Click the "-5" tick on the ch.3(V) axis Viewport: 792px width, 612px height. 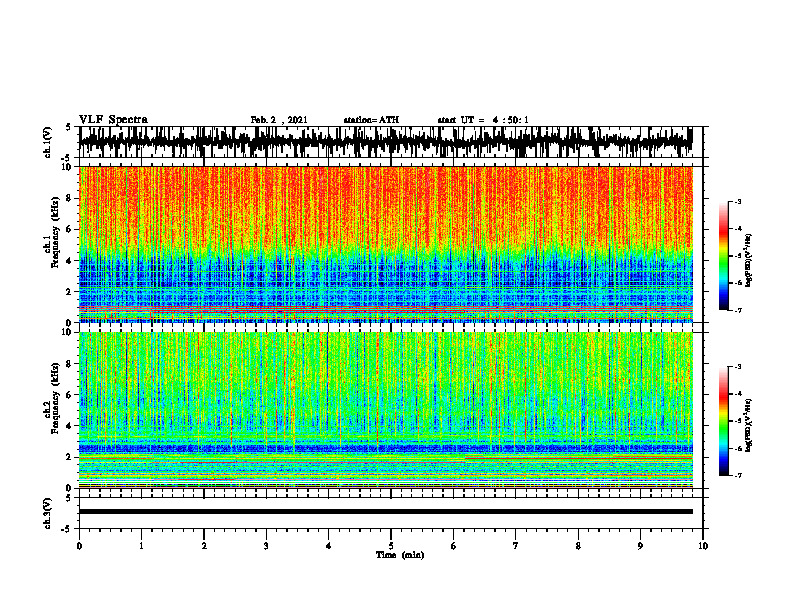coord(66,529)
